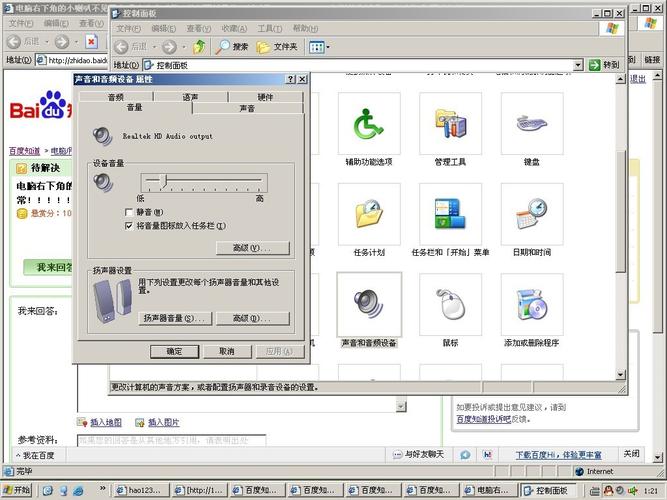The height and width of the screenshot is (500, 667).
Task: Click Baidu logo on web page
Action: 41,105
